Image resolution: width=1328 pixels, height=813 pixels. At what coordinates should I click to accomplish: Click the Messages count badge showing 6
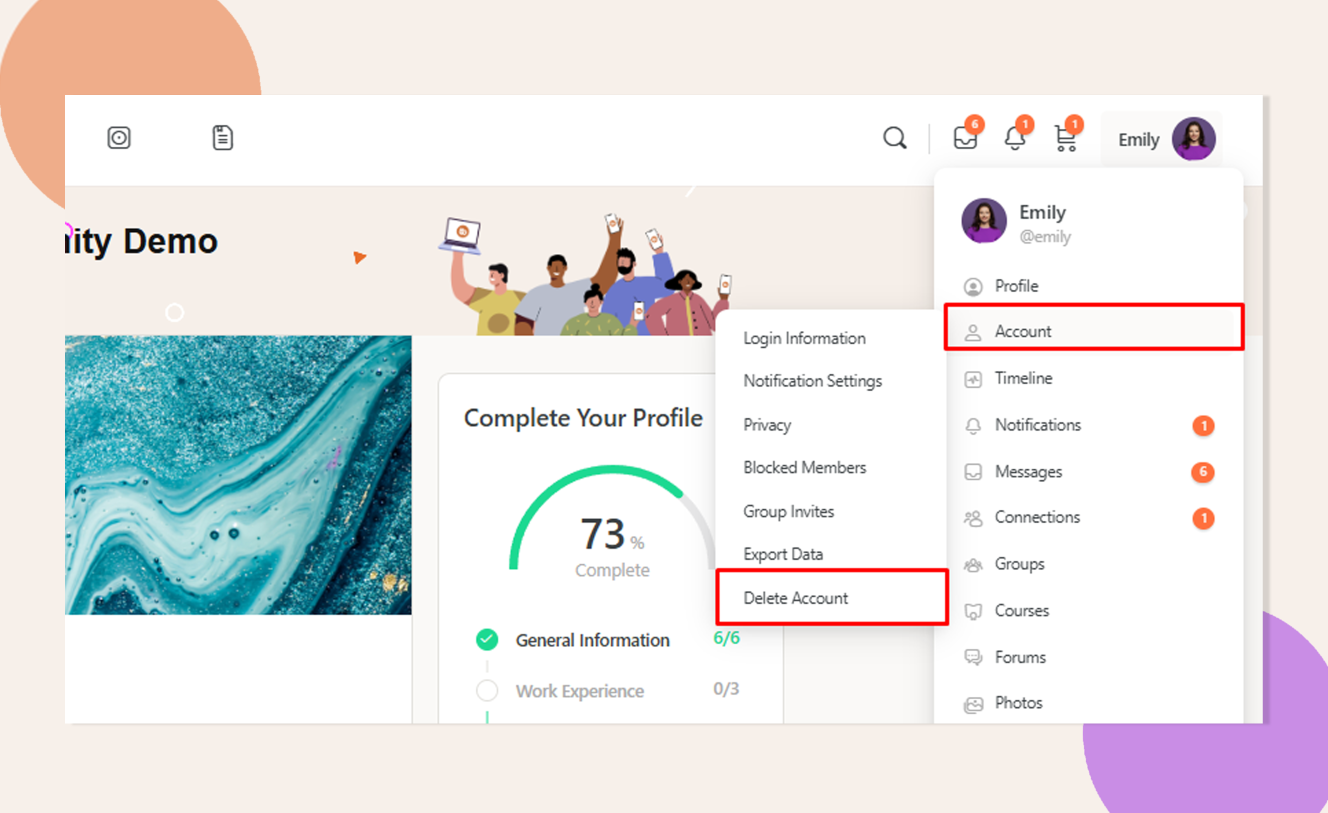coord(1203,472)
